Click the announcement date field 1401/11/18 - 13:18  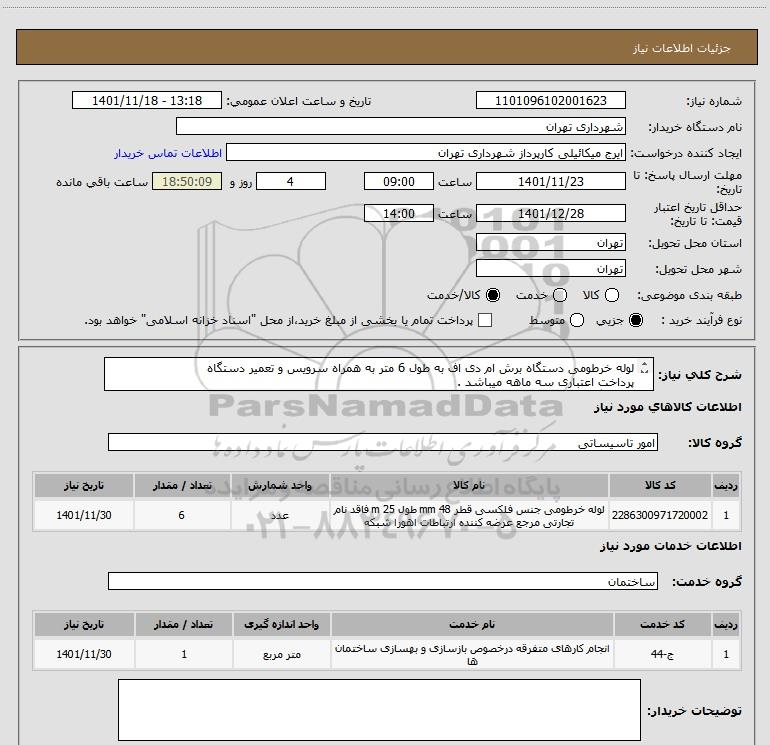pos(147,100)
